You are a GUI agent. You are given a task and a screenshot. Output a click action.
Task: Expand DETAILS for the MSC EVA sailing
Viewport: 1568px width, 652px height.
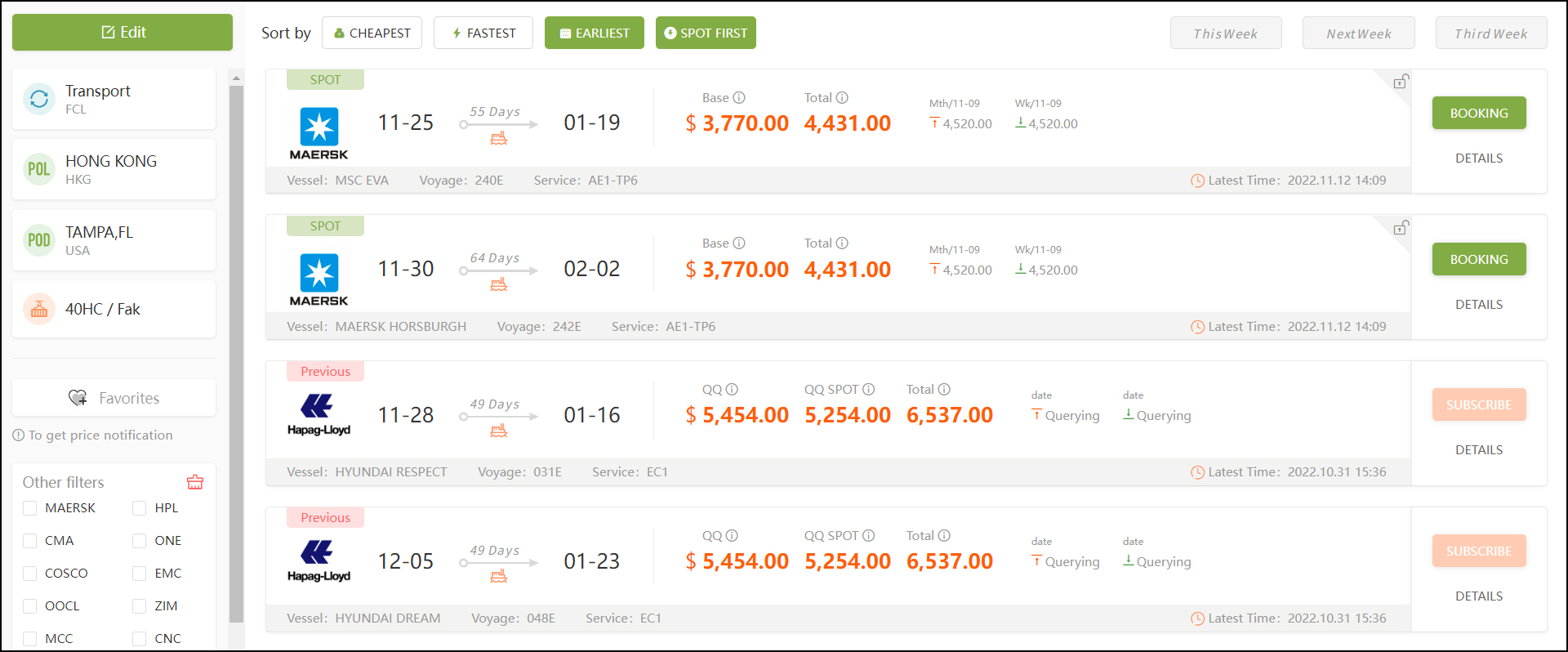tap(1478, 159)
